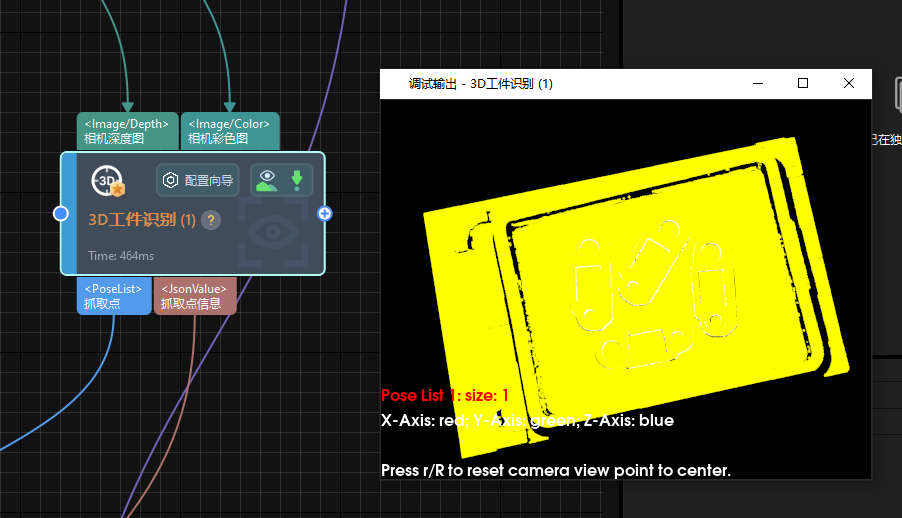Toggle the eye visualization output icon
Image resolution: width=902 pixels, height=518 pixels.
pyautogui.click(x=267, y=180)
